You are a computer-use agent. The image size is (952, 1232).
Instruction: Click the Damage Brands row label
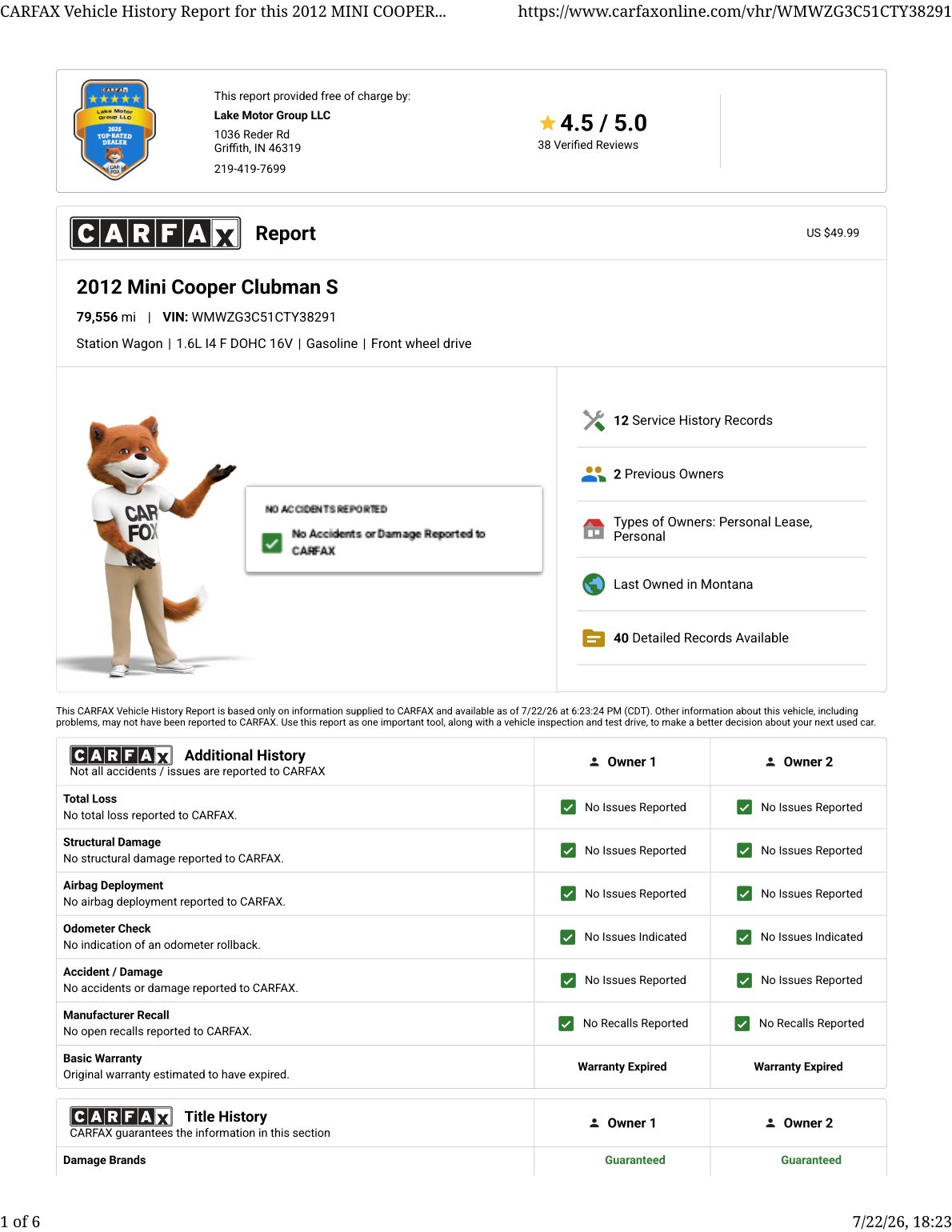tap(104, 1160)
